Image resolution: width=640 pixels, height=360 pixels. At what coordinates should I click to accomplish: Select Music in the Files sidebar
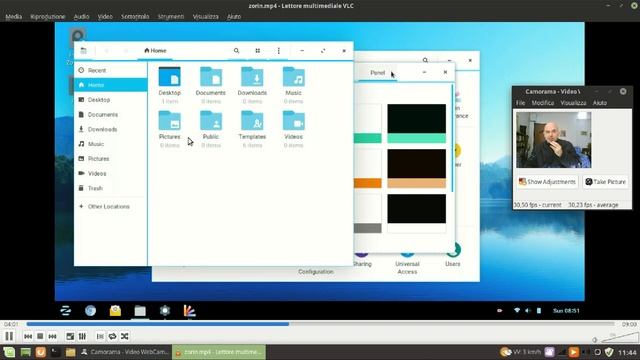111,144
